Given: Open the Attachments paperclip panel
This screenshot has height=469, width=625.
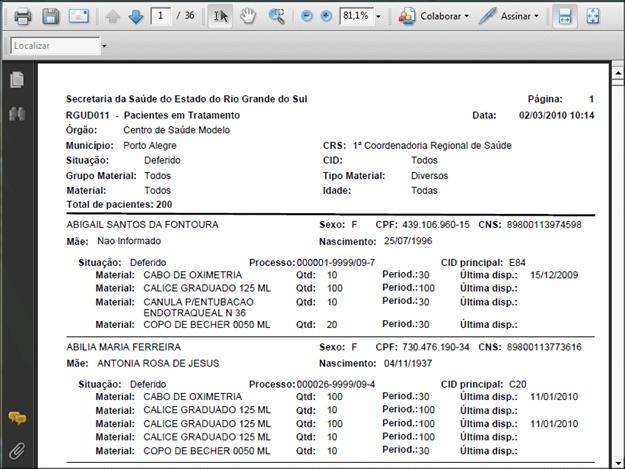Looking at the screenshot, I should [x=17, y=451].
